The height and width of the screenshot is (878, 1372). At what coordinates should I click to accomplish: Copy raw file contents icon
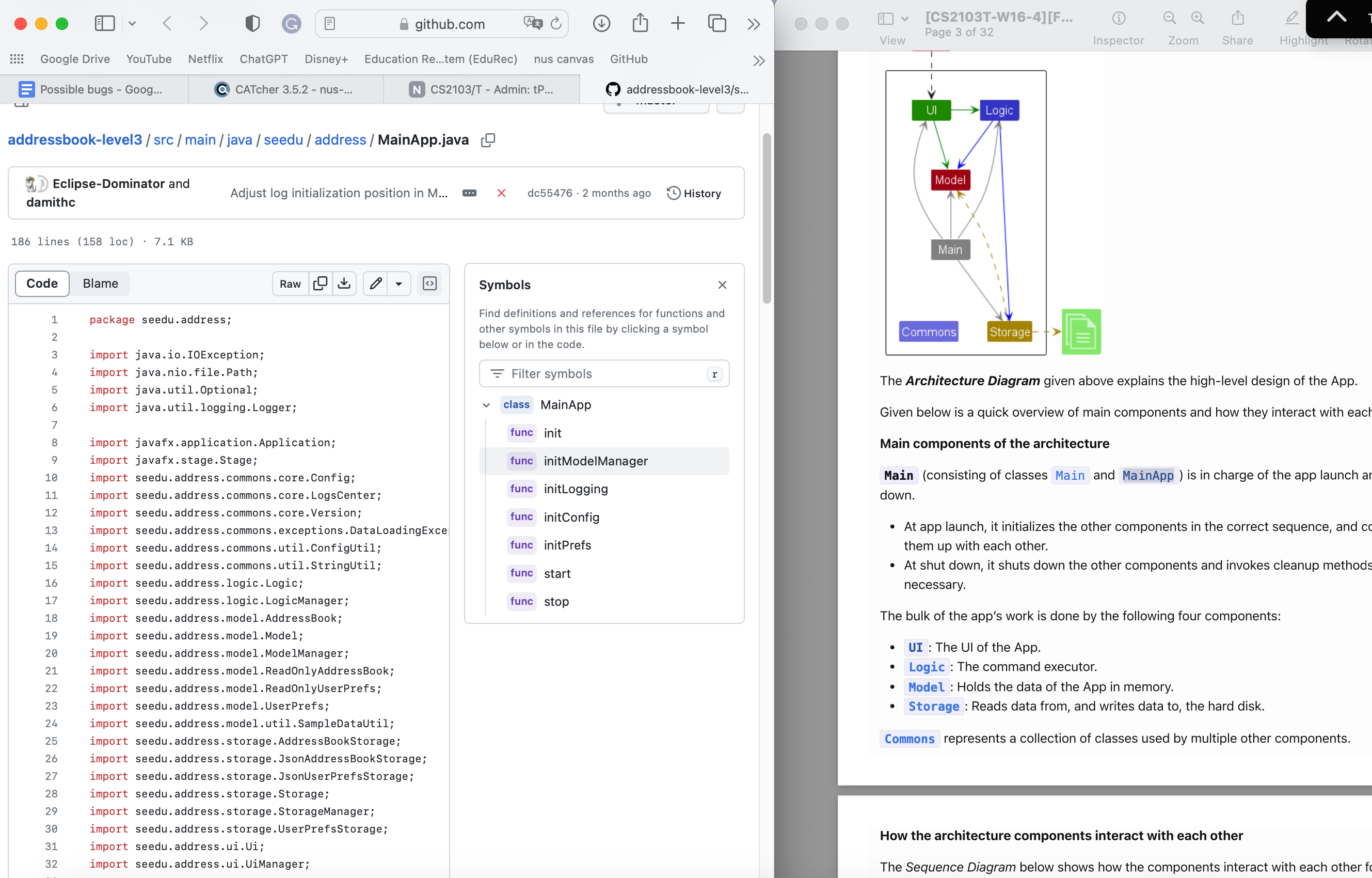tap(320, 284)
